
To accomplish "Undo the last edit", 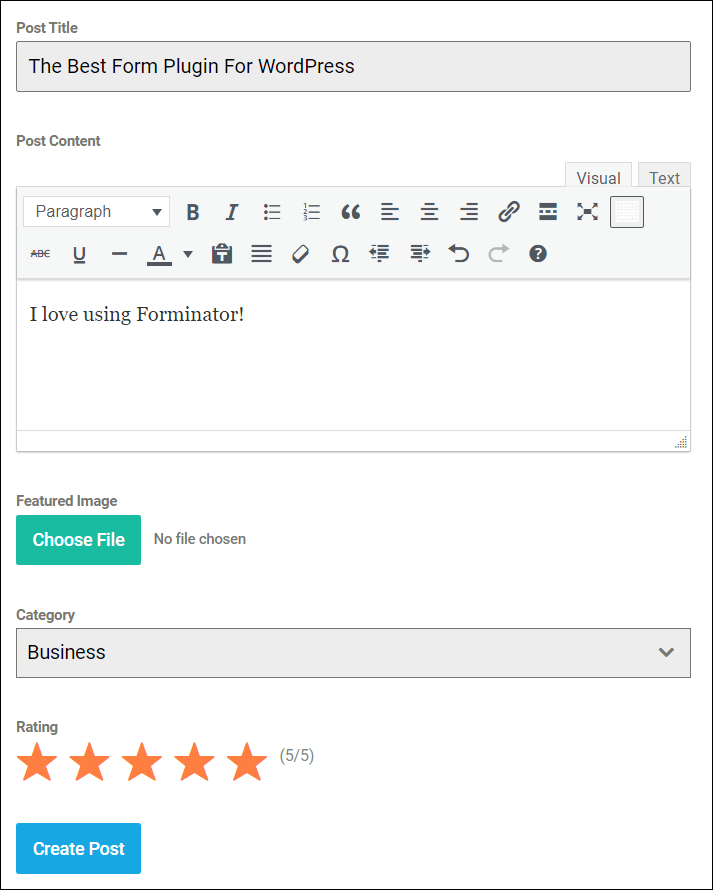I will coord(459,253).
